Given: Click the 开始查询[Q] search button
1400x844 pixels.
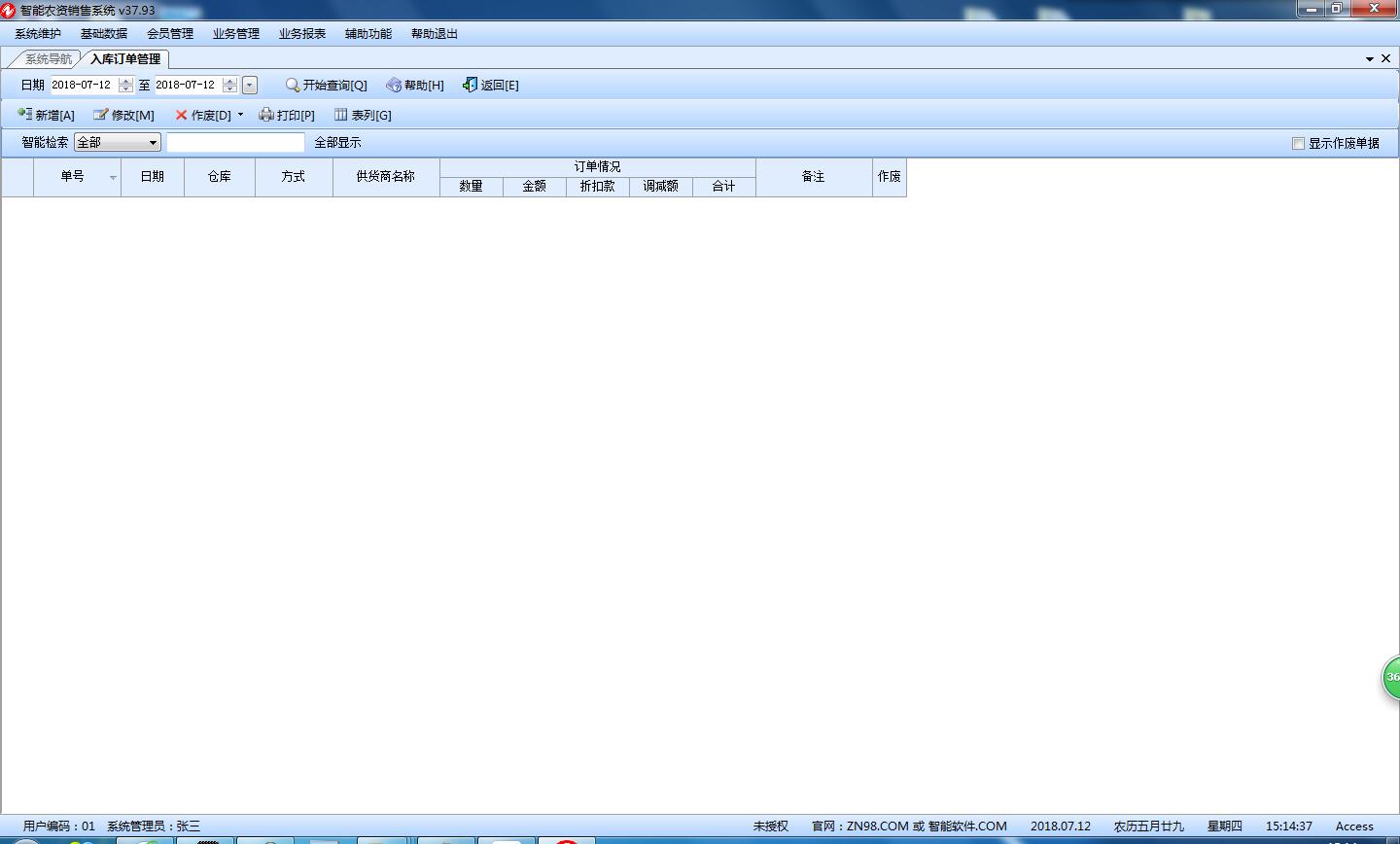Looking at the screenshot, I should [327, 86].
